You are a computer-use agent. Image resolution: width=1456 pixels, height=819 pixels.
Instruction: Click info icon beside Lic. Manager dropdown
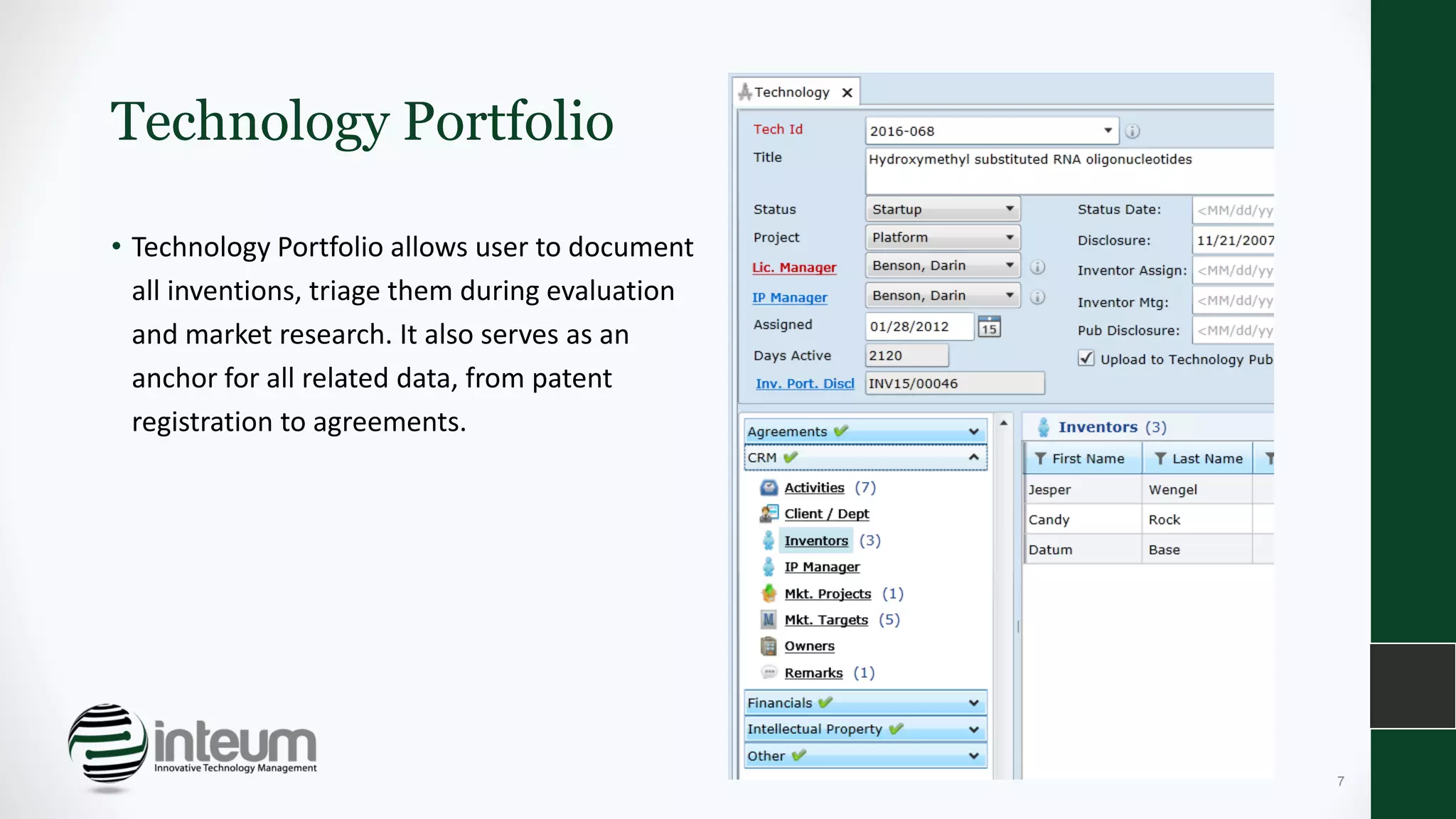point(1038,267)
